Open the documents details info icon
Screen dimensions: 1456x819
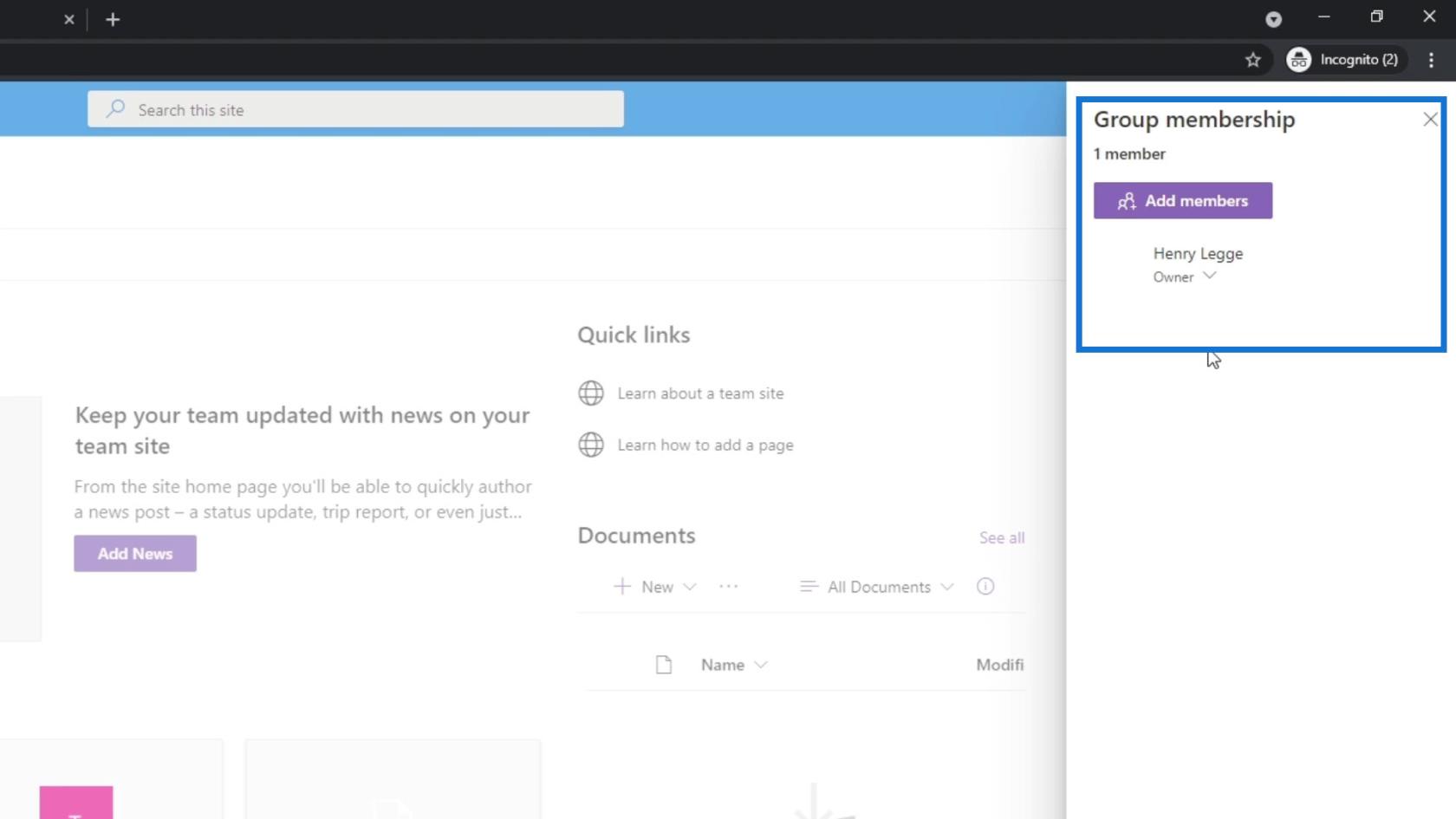[x=985, y=587]
